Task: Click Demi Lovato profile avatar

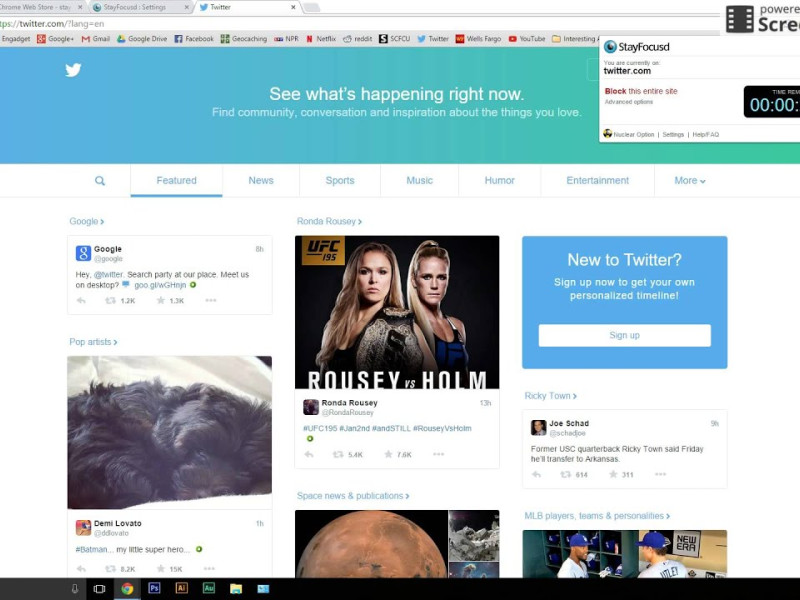Action: coord(83,528)
